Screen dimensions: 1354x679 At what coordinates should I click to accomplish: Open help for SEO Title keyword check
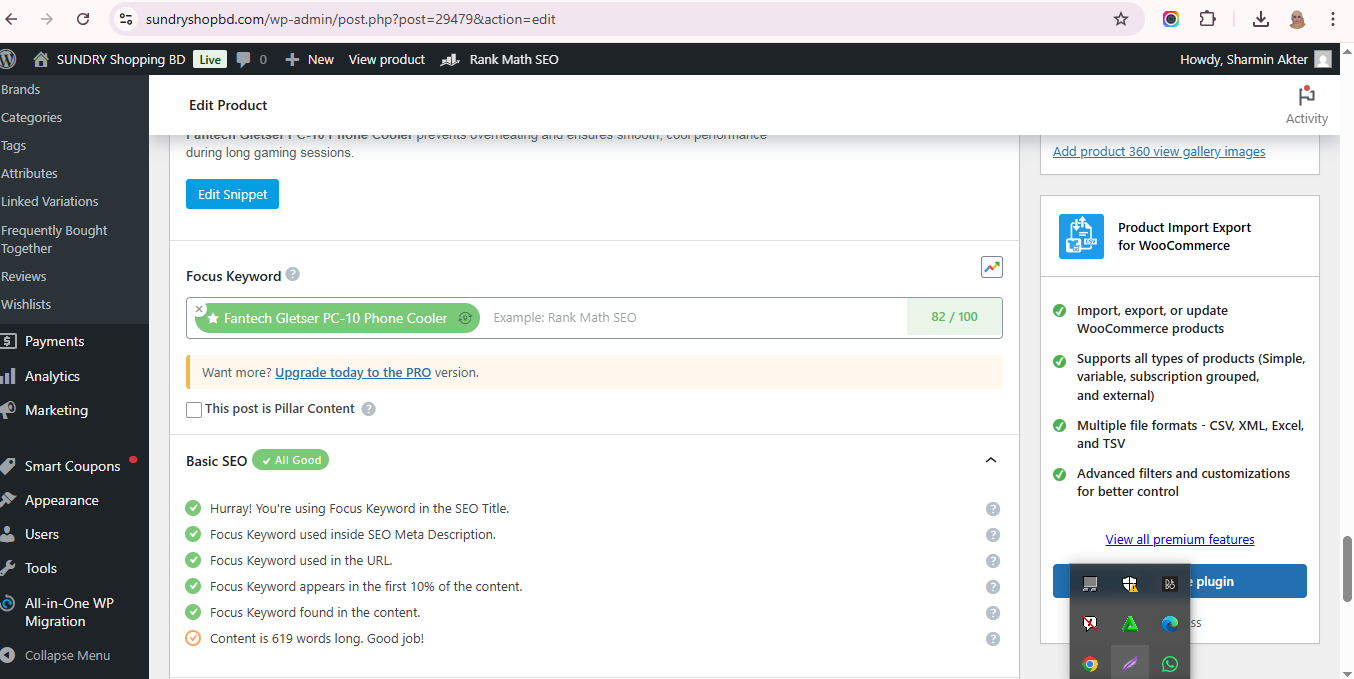point(993,509)
